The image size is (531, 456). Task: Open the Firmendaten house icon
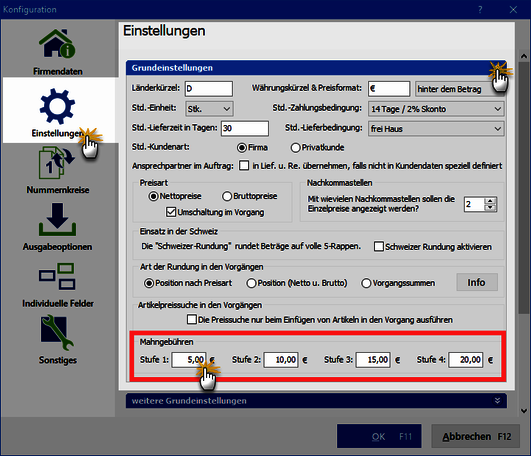[58, 43]
